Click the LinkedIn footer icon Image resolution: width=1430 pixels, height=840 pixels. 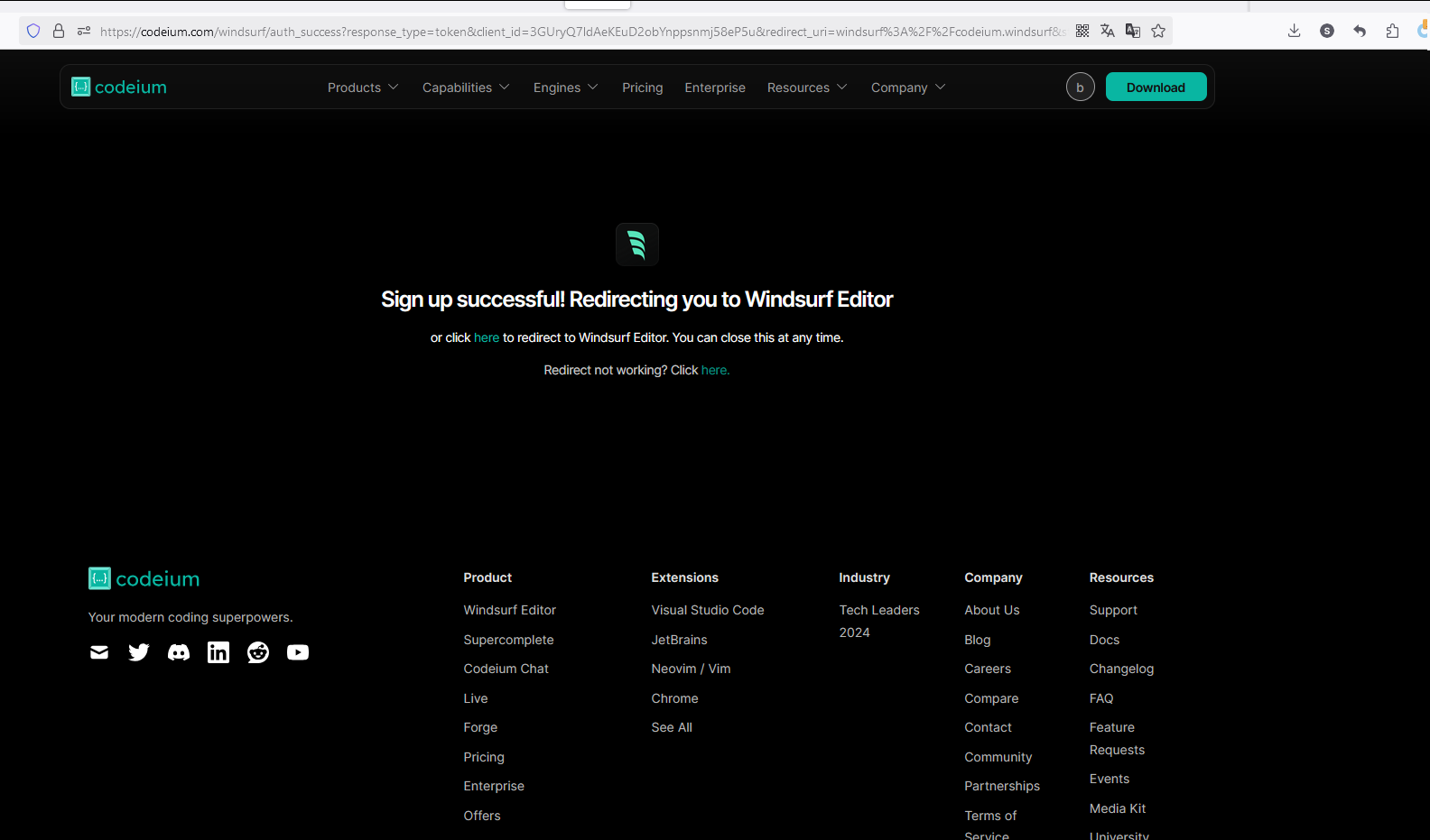click(x=218, y=652)
